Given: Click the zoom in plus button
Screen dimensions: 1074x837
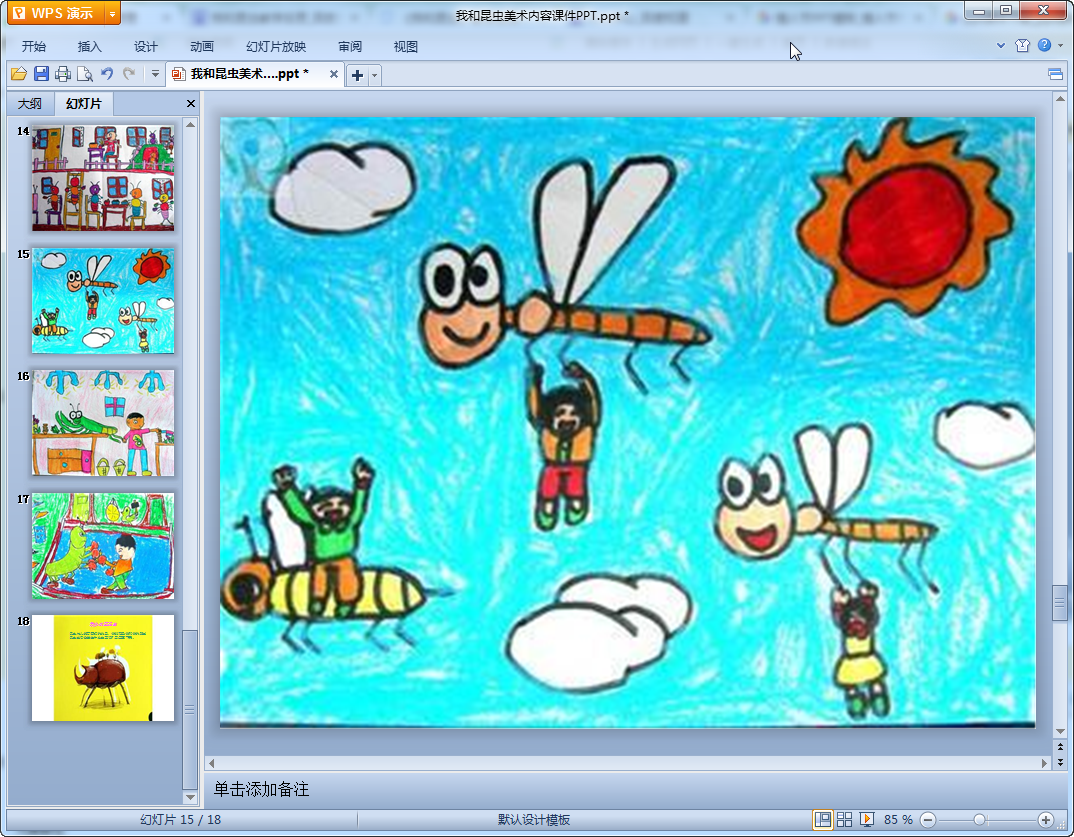Looking at the screenshot, I should click(1045, 820).
